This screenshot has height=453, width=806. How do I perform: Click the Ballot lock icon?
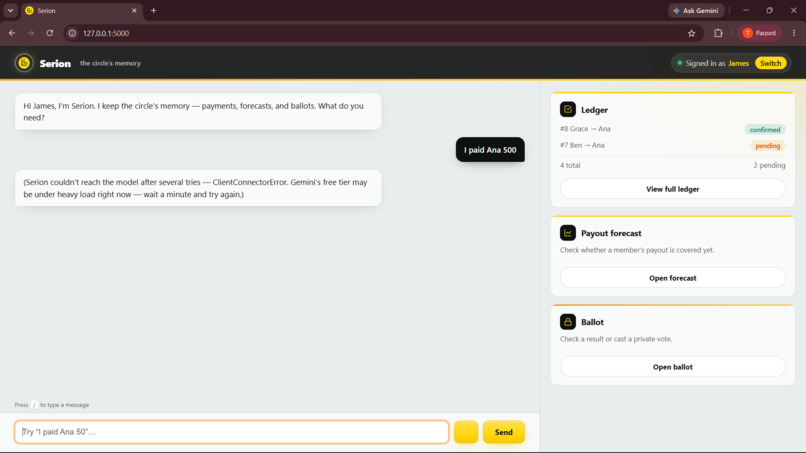tap(567, 322)
